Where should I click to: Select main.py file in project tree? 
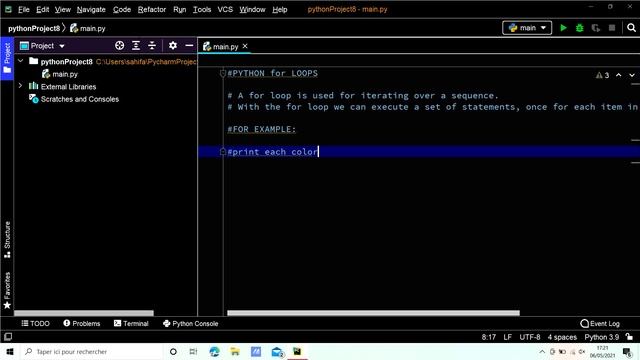coord(60,74)
